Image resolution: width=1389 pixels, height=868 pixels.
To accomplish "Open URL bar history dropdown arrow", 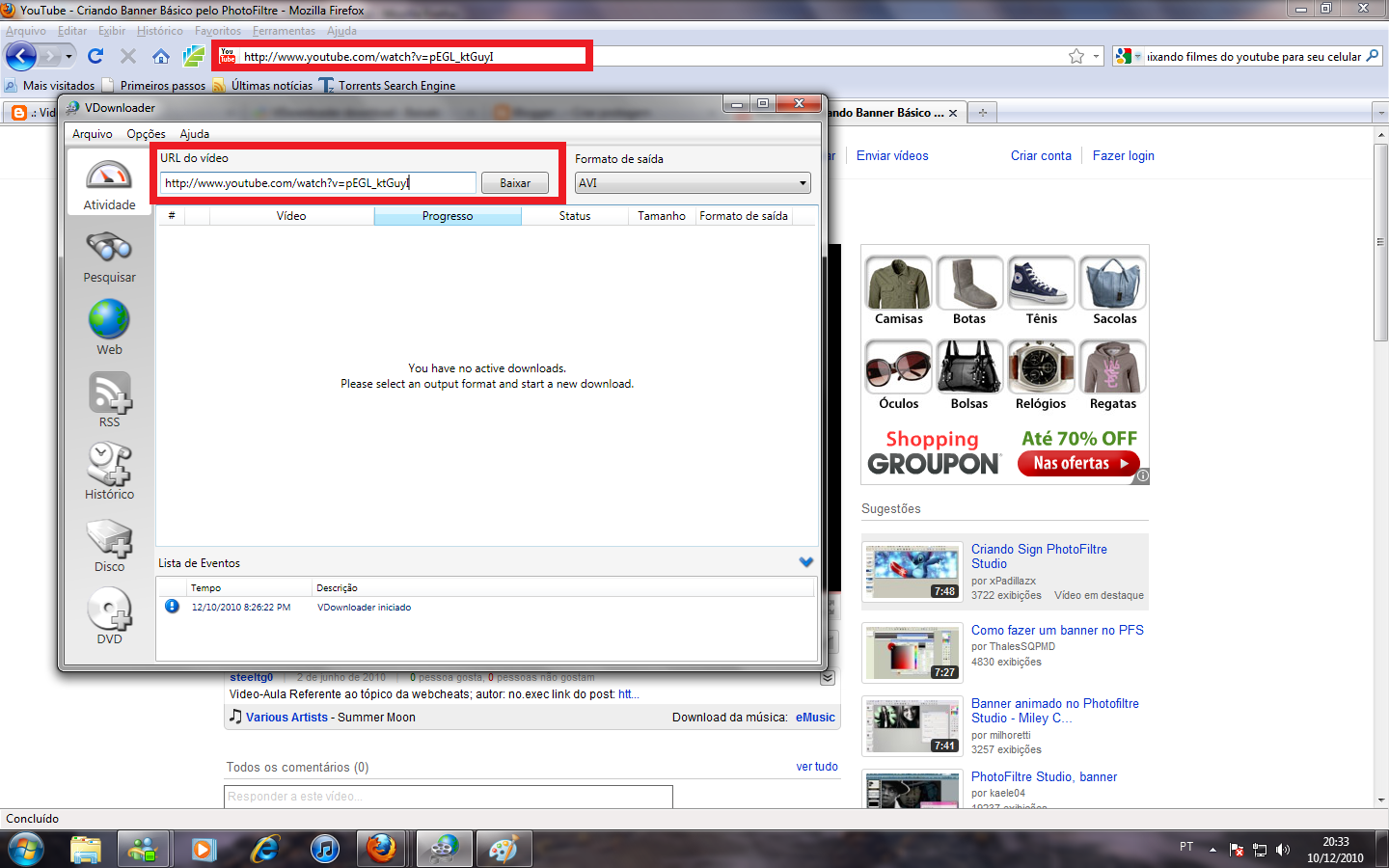I will pyautogui.click(x=1097, y=56).
